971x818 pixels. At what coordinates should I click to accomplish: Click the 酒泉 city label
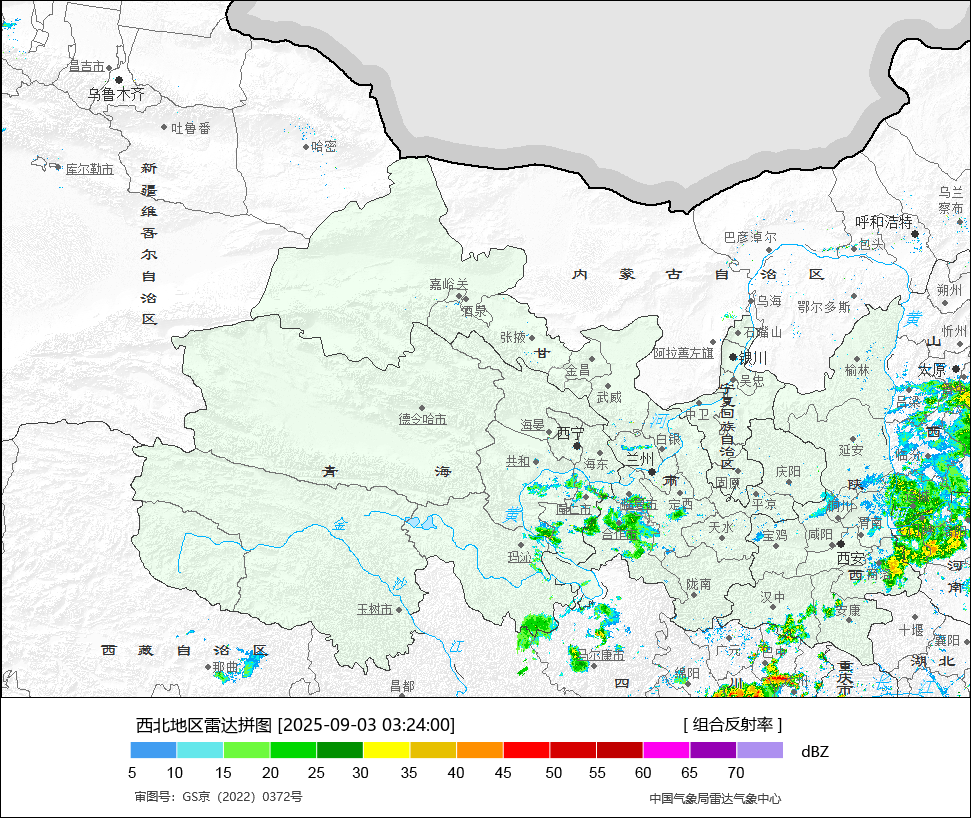click(x=475, y=310)
